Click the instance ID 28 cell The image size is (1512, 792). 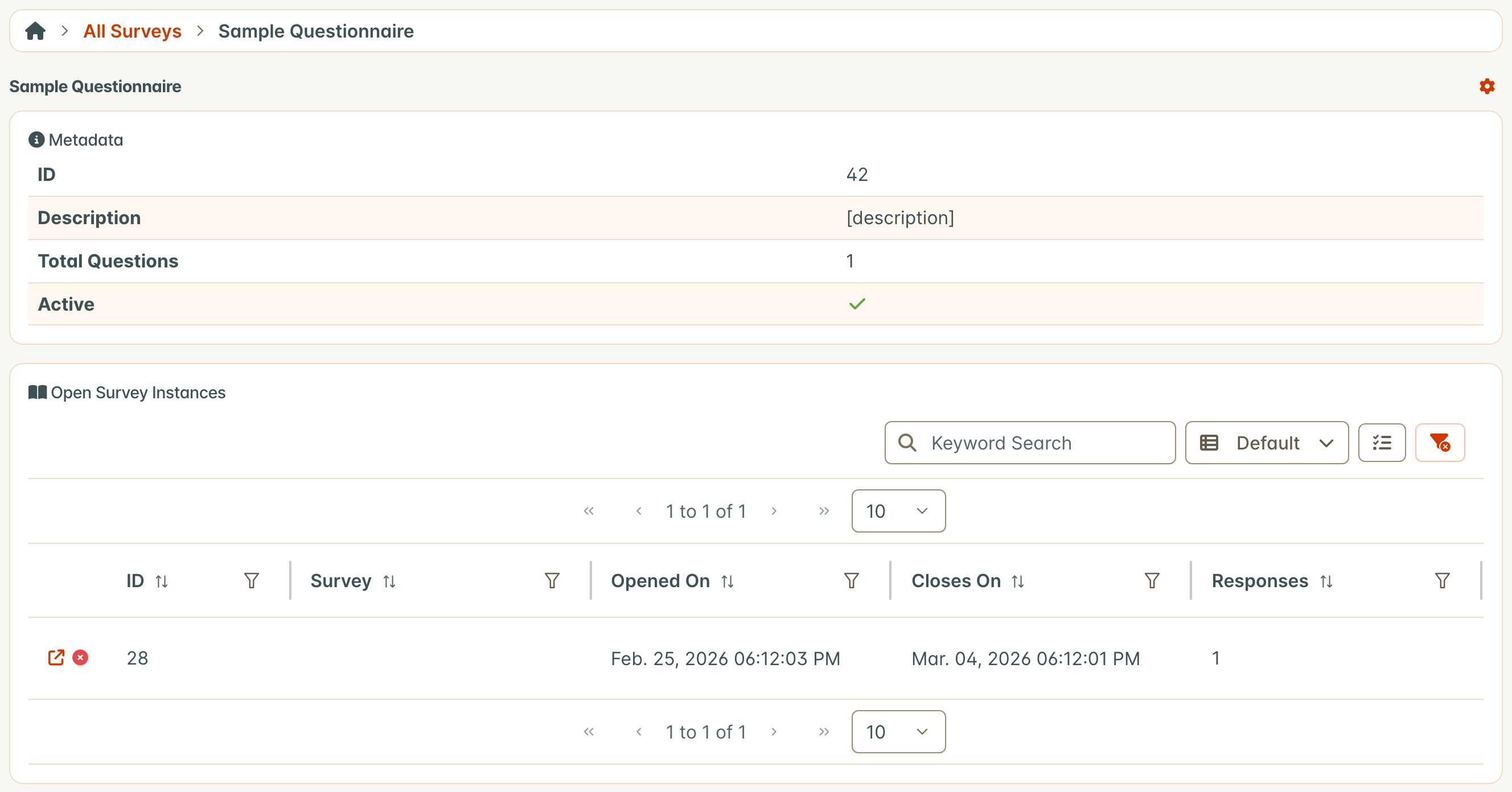click(137, 658)
